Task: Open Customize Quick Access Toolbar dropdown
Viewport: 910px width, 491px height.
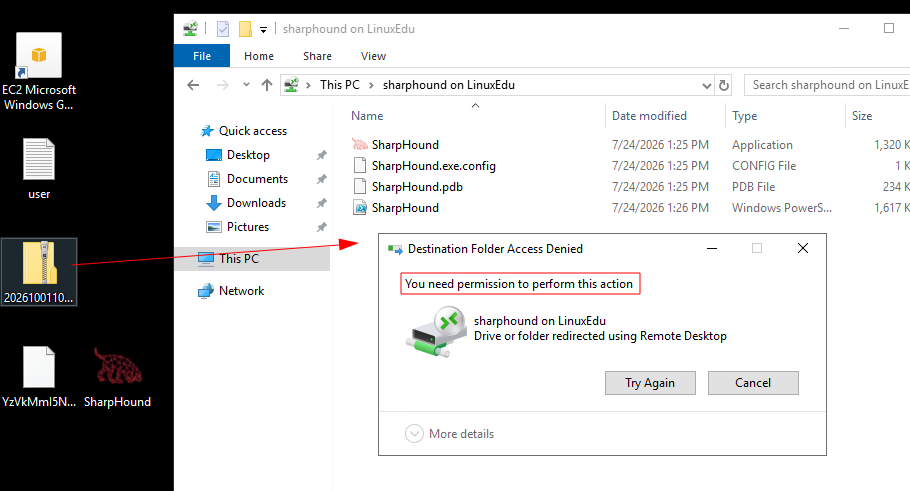Action: tap(263, 29)
